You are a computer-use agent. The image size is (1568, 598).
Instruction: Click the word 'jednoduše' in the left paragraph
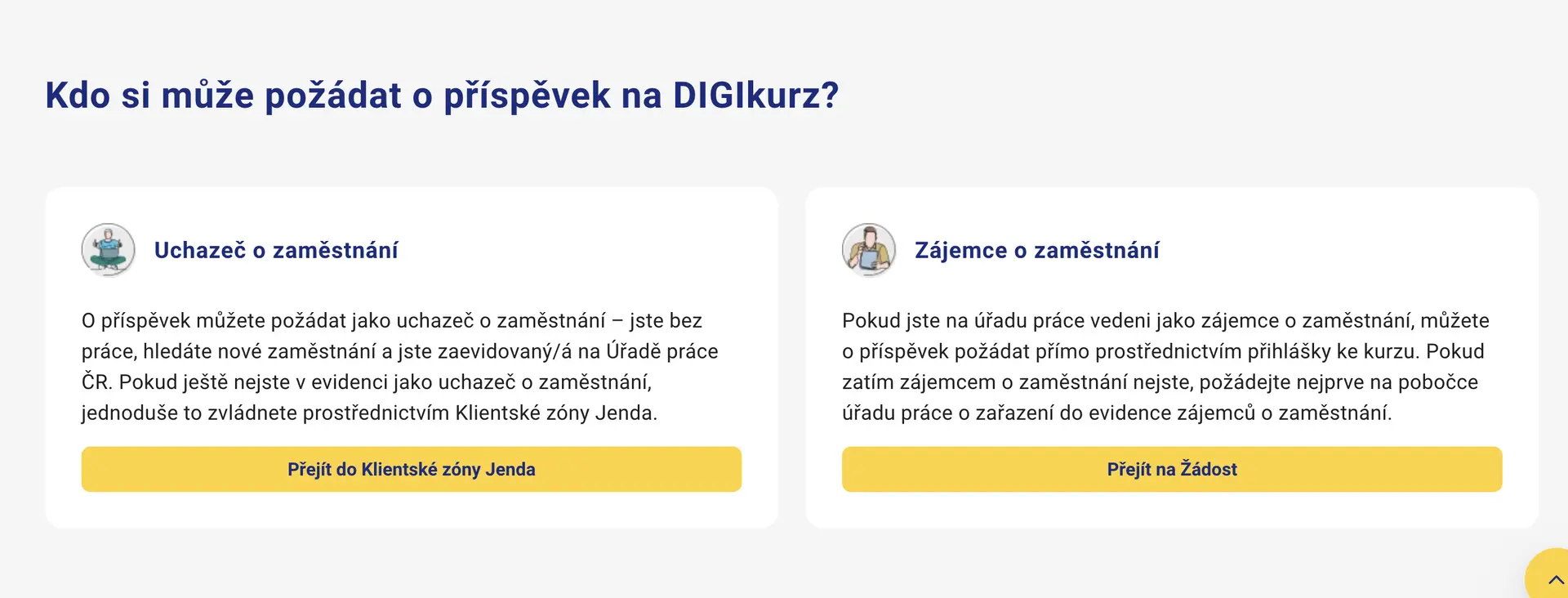click(x=130, y=413)
